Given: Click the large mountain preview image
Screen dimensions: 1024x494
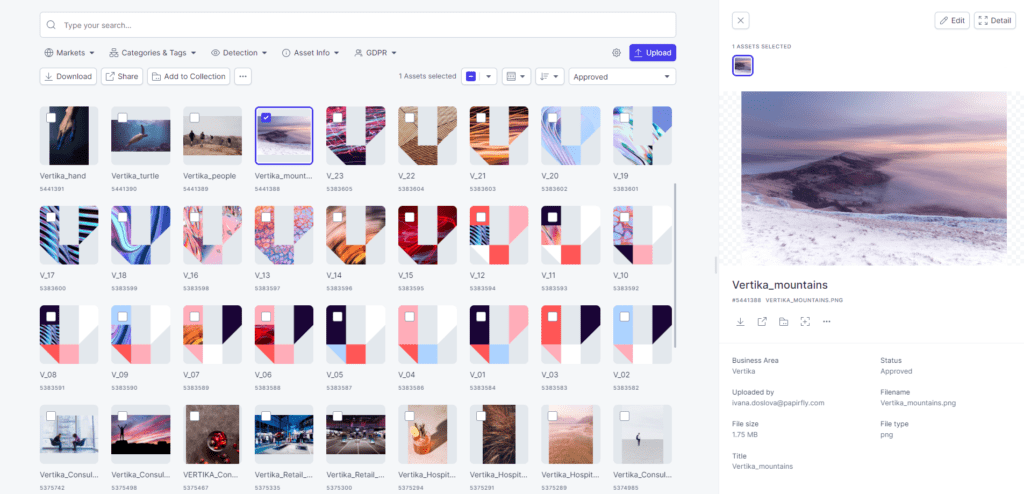Looking at the screenshot, I should 874,178.
